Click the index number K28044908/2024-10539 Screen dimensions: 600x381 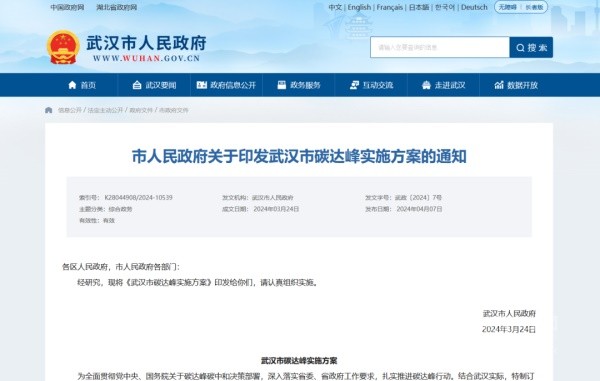(x=139, y=197)
